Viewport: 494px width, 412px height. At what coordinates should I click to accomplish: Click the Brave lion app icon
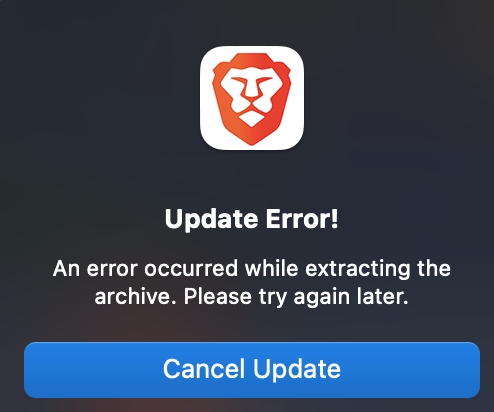click(x=252, y=98)
